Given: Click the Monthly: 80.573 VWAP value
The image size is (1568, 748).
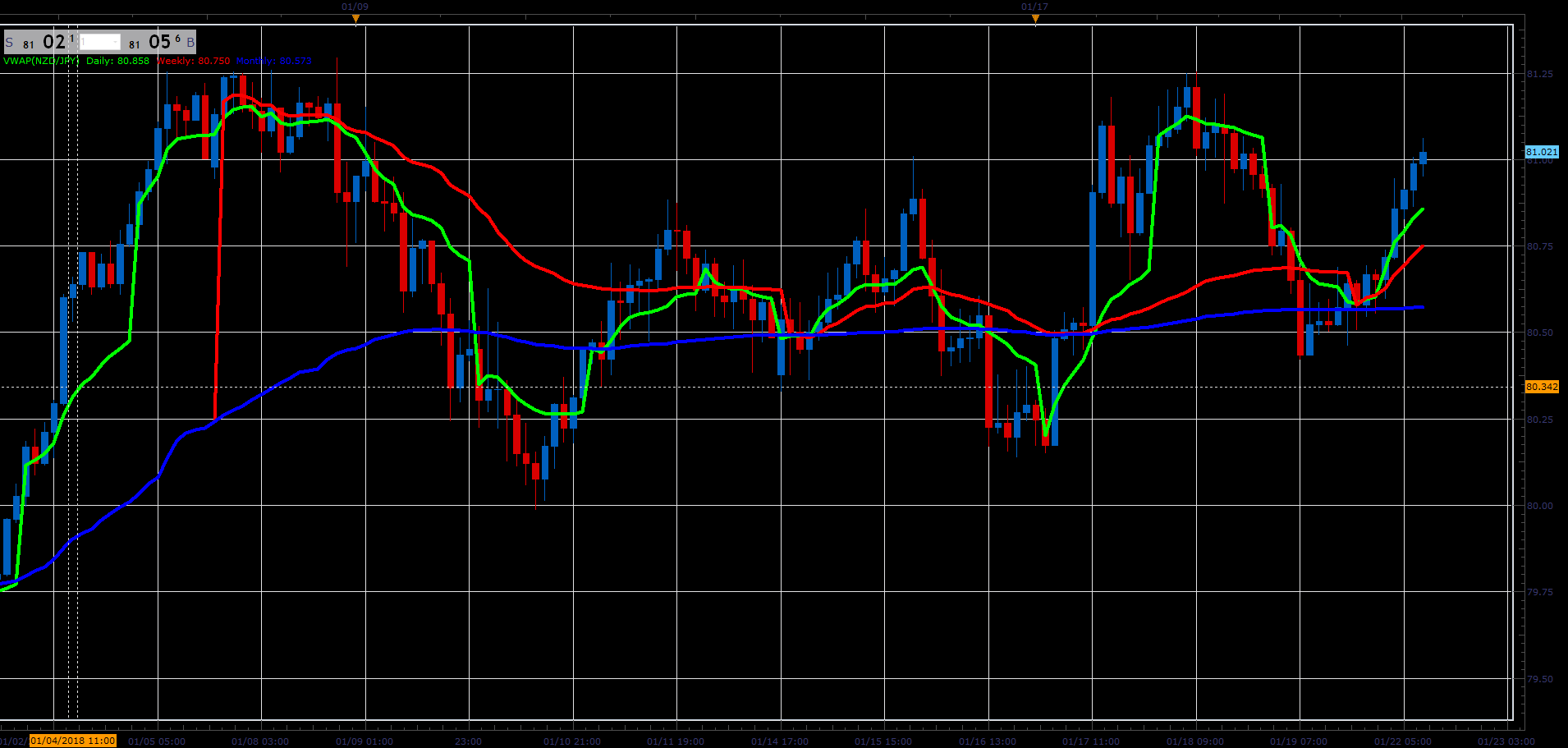Looking at the screenshot, I should tap(274, 61).
